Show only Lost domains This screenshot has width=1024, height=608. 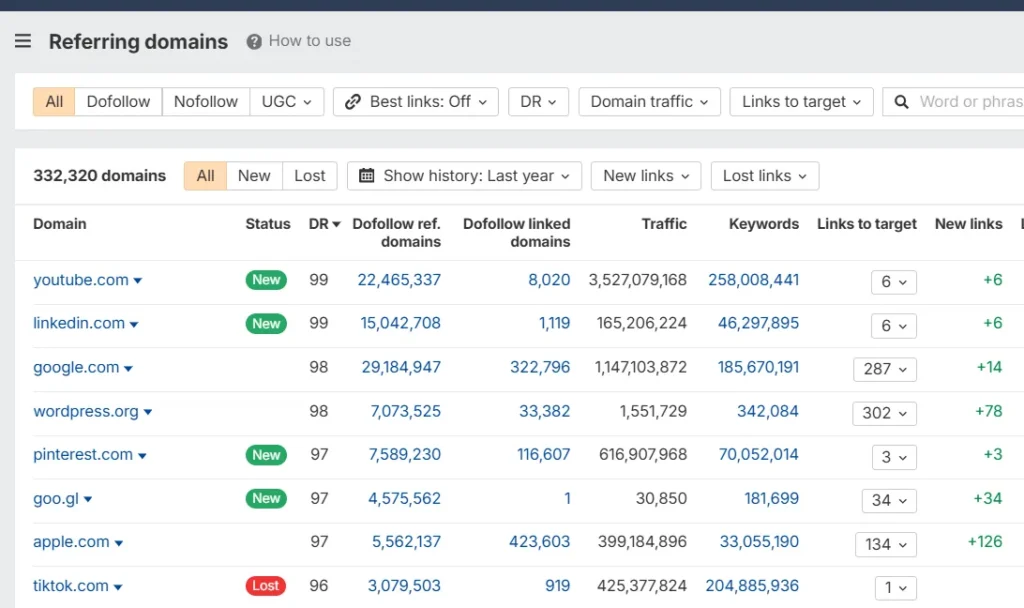310,176
